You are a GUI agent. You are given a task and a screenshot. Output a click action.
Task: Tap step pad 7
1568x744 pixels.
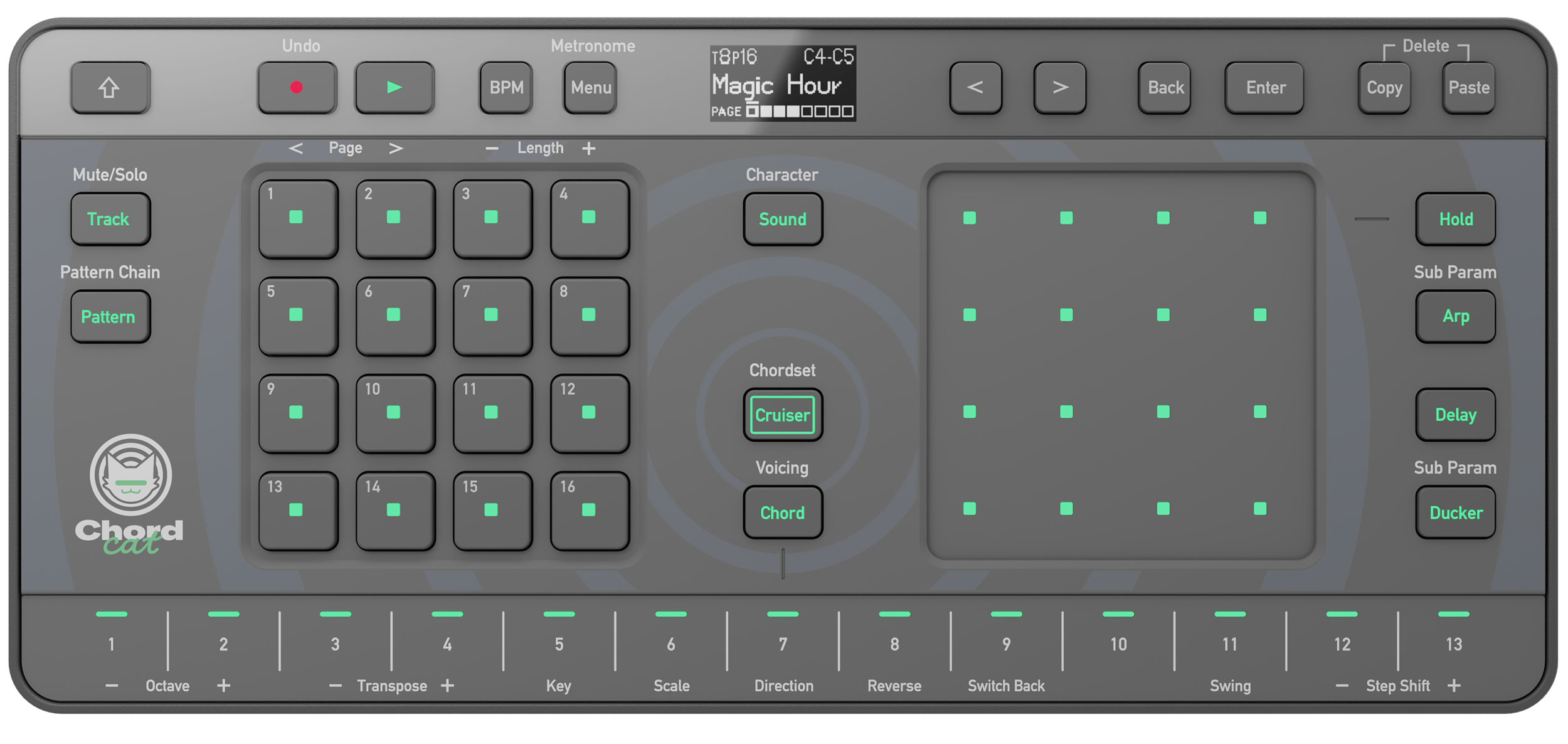click(x=493, y=316)
